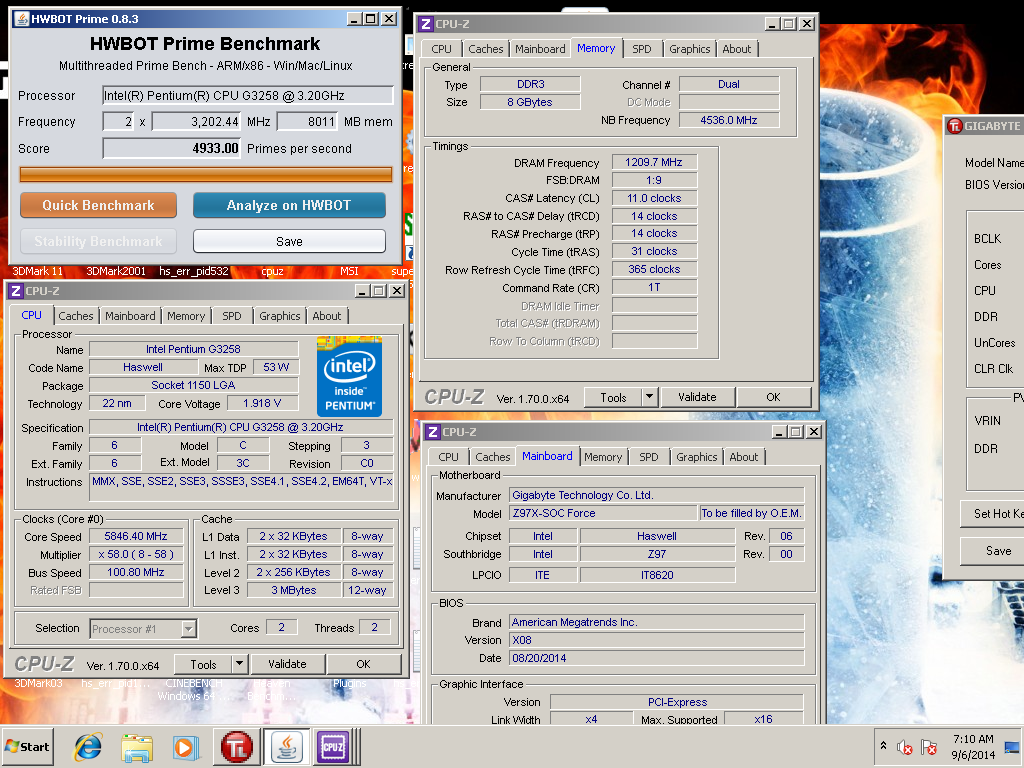Click the volume muted tray icon
Image resolution: width=1024 pixels, height=768 pixels.
[904, 747]
